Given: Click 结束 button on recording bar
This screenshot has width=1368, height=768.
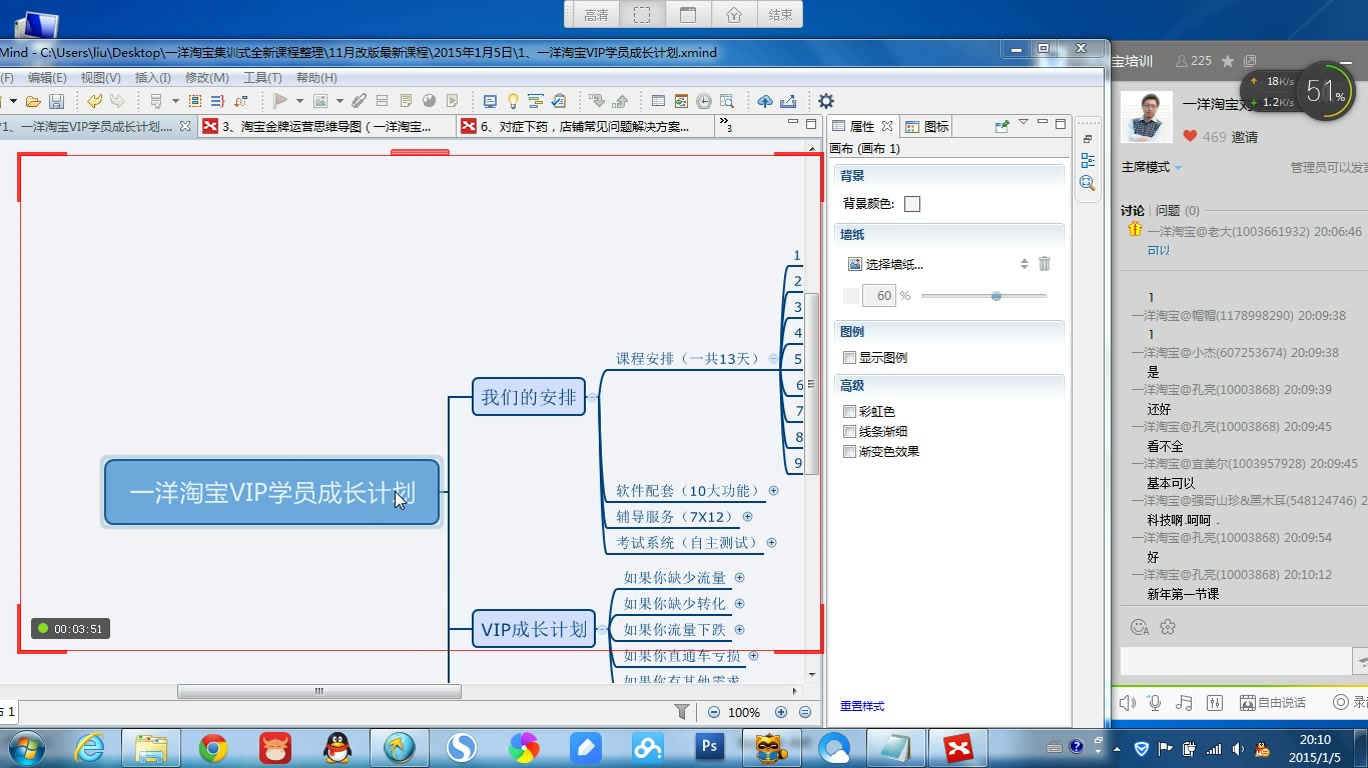Looking at the screenshot, I should pos(780,15).
